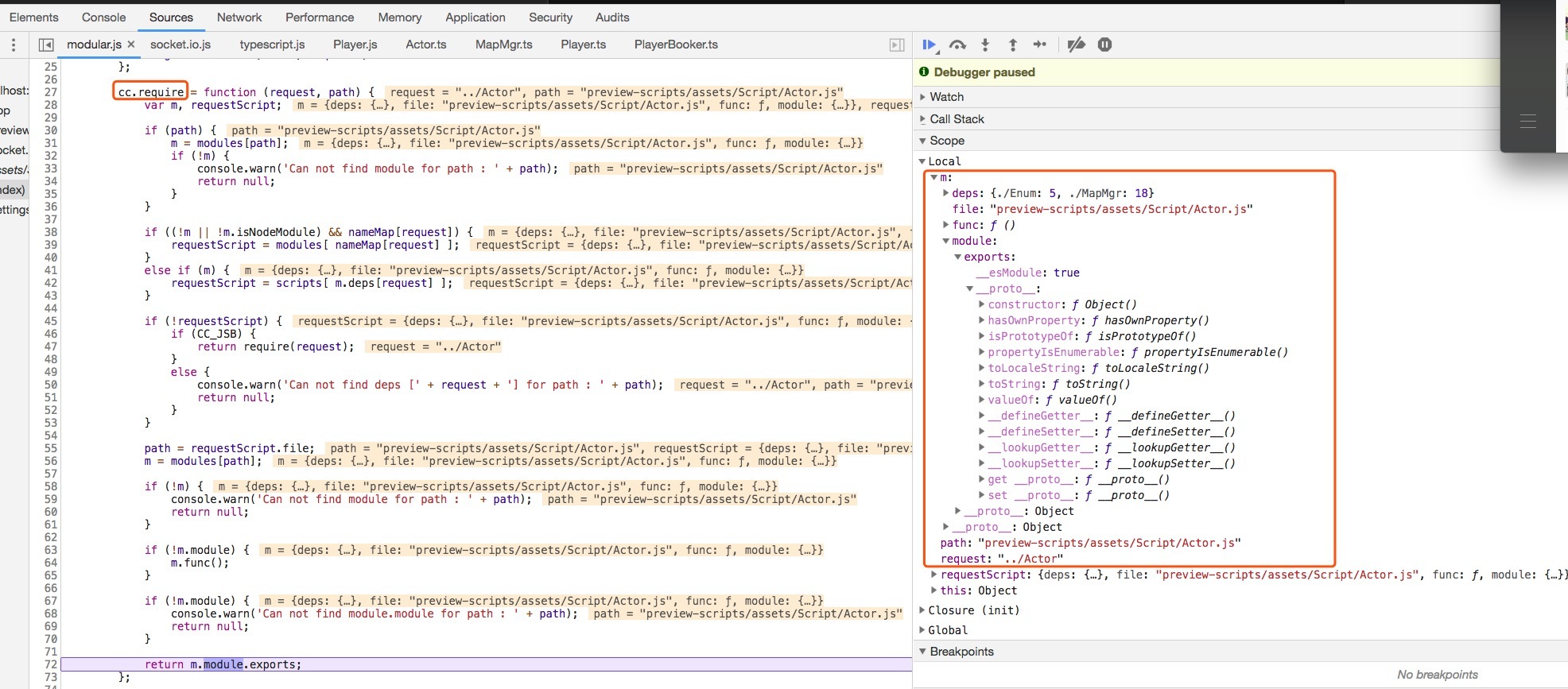Click line number 72 in the gutter
The width and height of the screenshot is (1568, 689).
click(x=50, y=664)
